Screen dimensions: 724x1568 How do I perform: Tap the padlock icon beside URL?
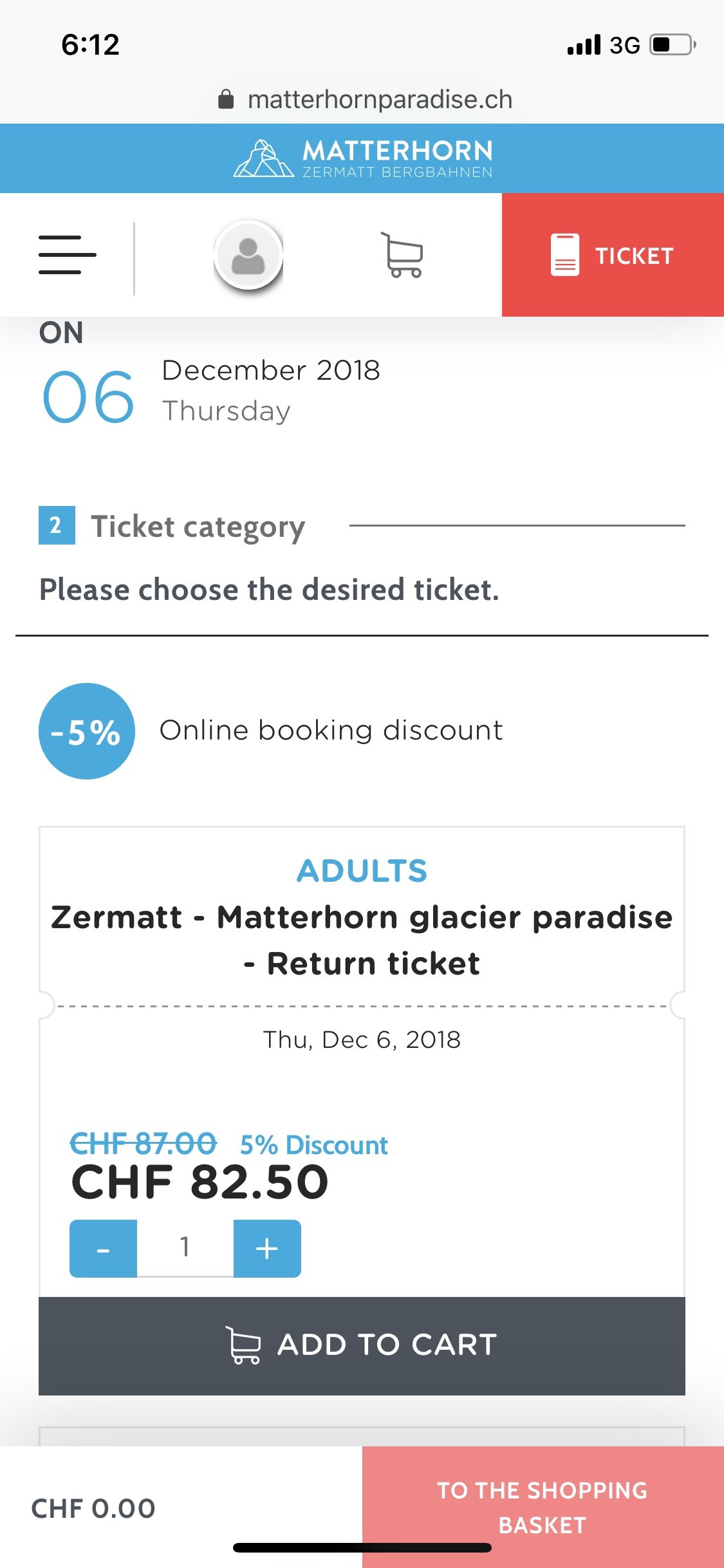click(x=226, y=100)
